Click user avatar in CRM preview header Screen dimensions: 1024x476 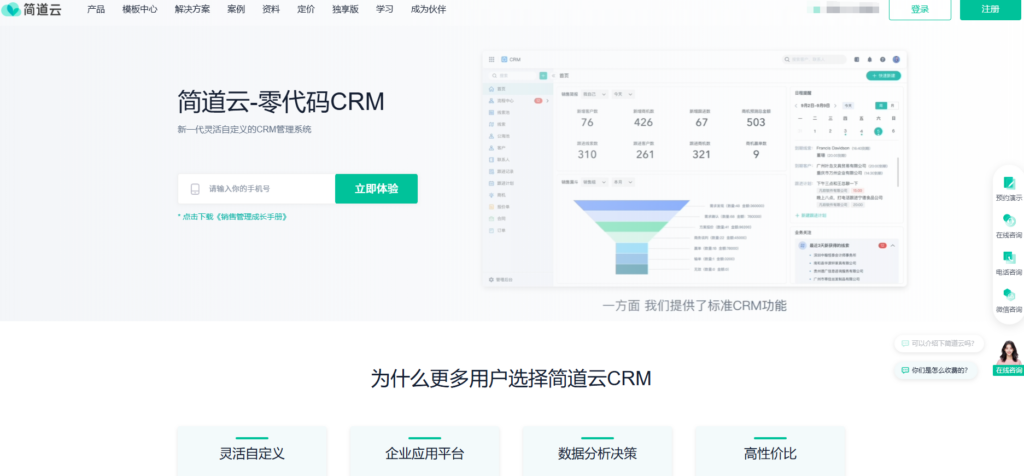click(x=896, y=59)
